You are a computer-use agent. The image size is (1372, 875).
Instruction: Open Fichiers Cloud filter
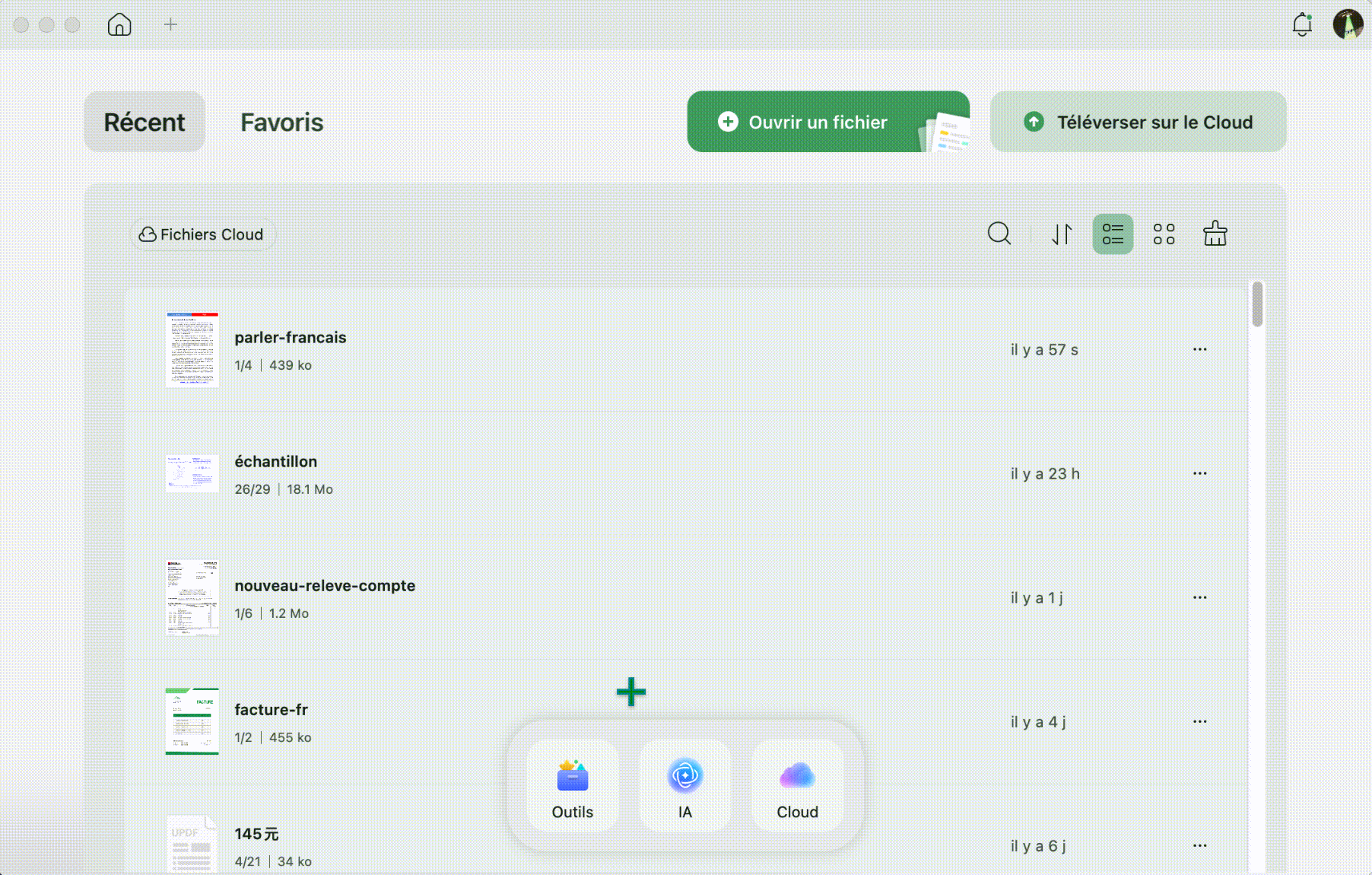click(x=202, y=234)
